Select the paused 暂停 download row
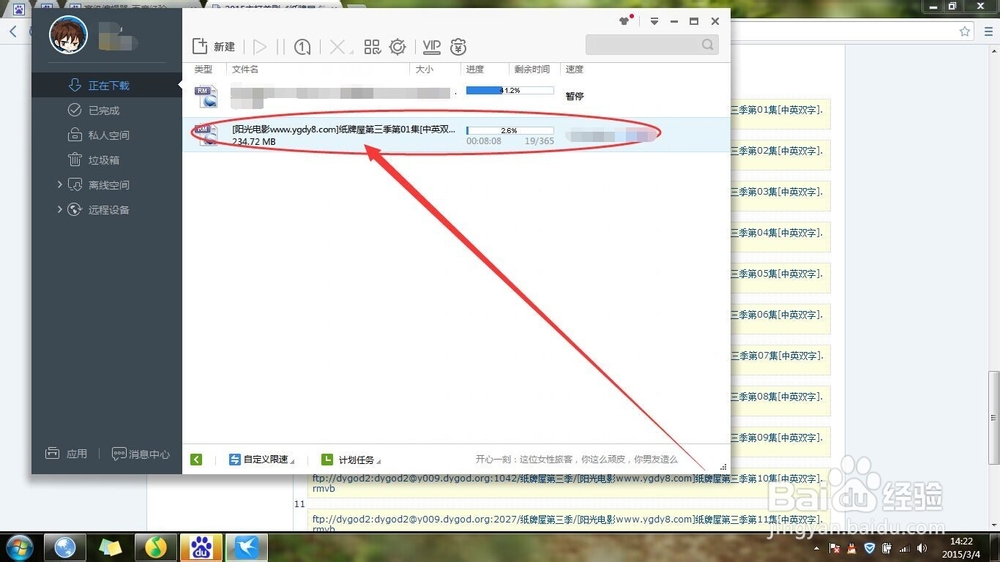 point(456,96)
